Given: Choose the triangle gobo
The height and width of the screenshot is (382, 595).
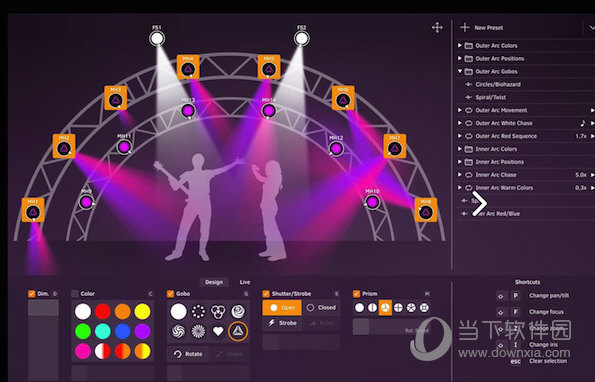Looking at the screenshot, I should coord(238,331).
